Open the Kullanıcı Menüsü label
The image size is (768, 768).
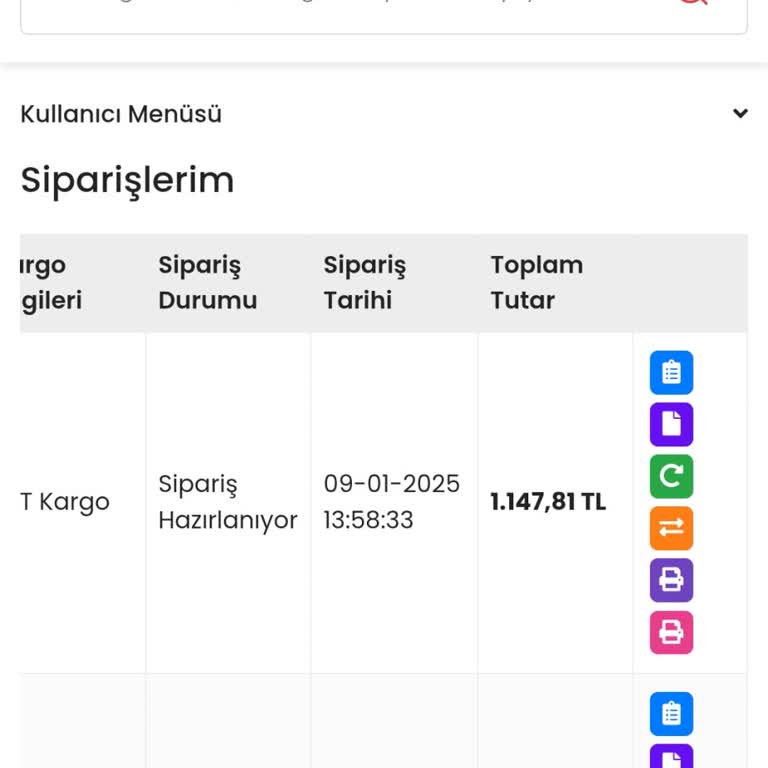click(x=121, y=114)
